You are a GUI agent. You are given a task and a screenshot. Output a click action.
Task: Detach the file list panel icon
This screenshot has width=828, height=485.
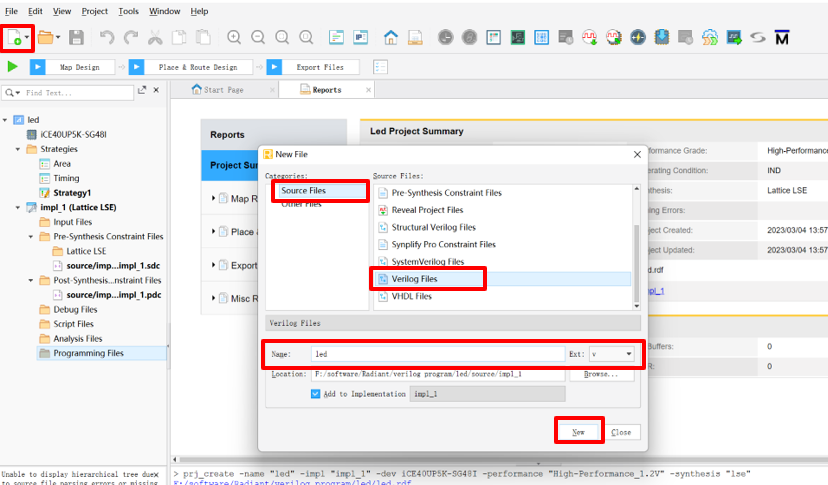tap(142, 90)
